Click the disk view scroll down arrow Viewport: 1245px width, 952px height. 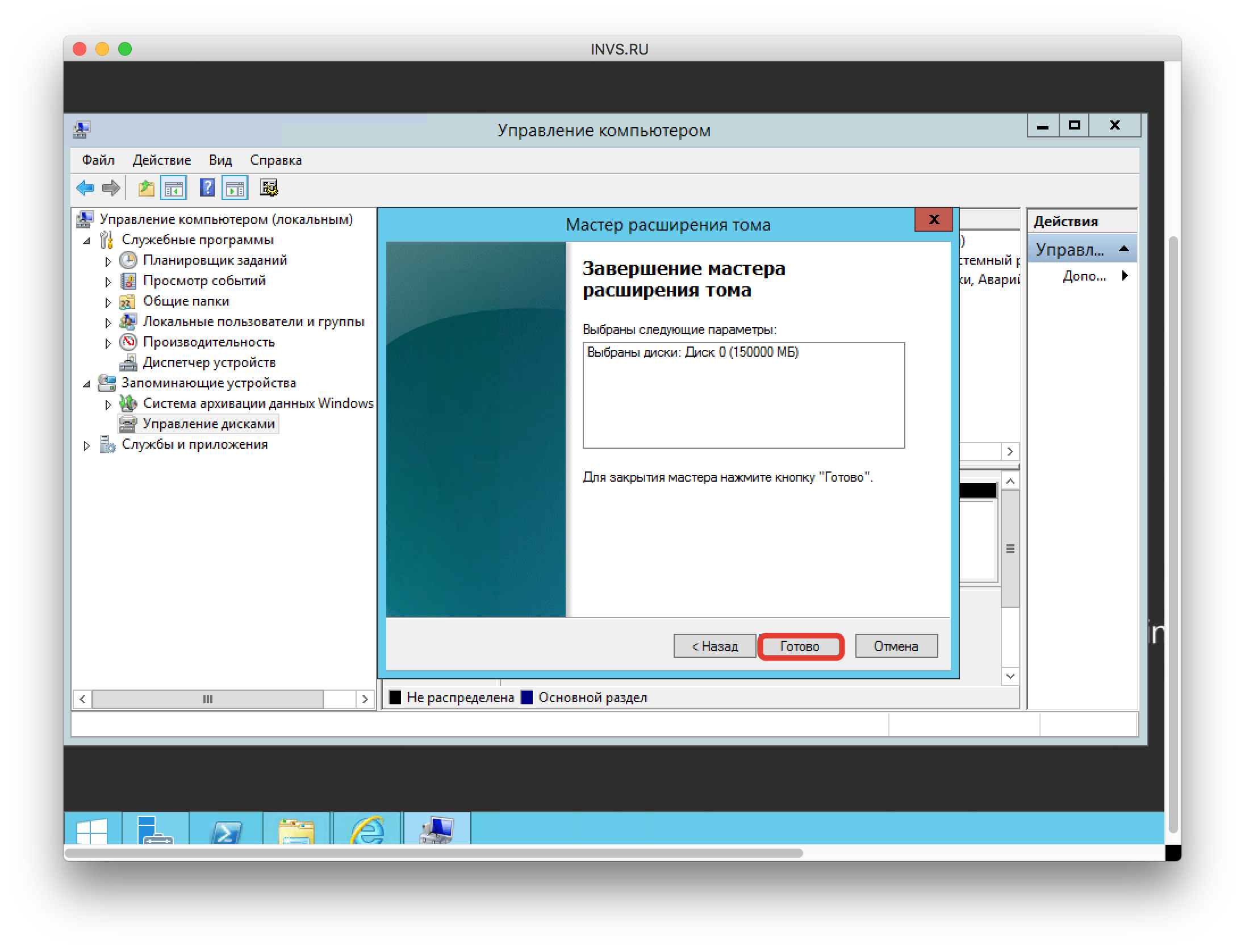pos(1010,676)
